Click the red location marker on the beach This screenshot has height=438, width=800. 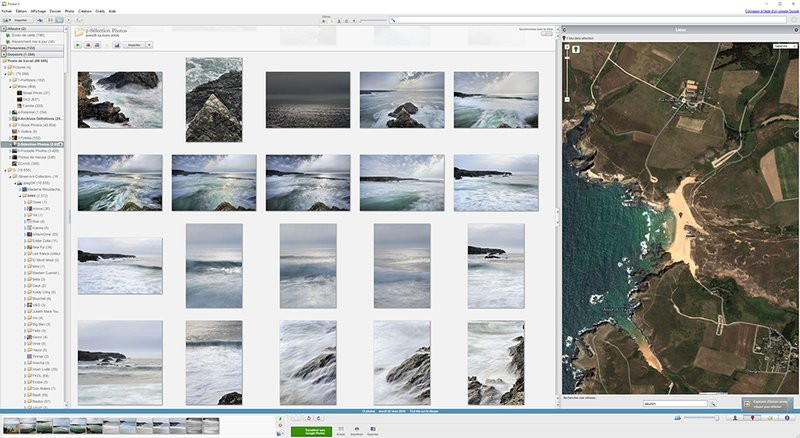coord(681,216)
